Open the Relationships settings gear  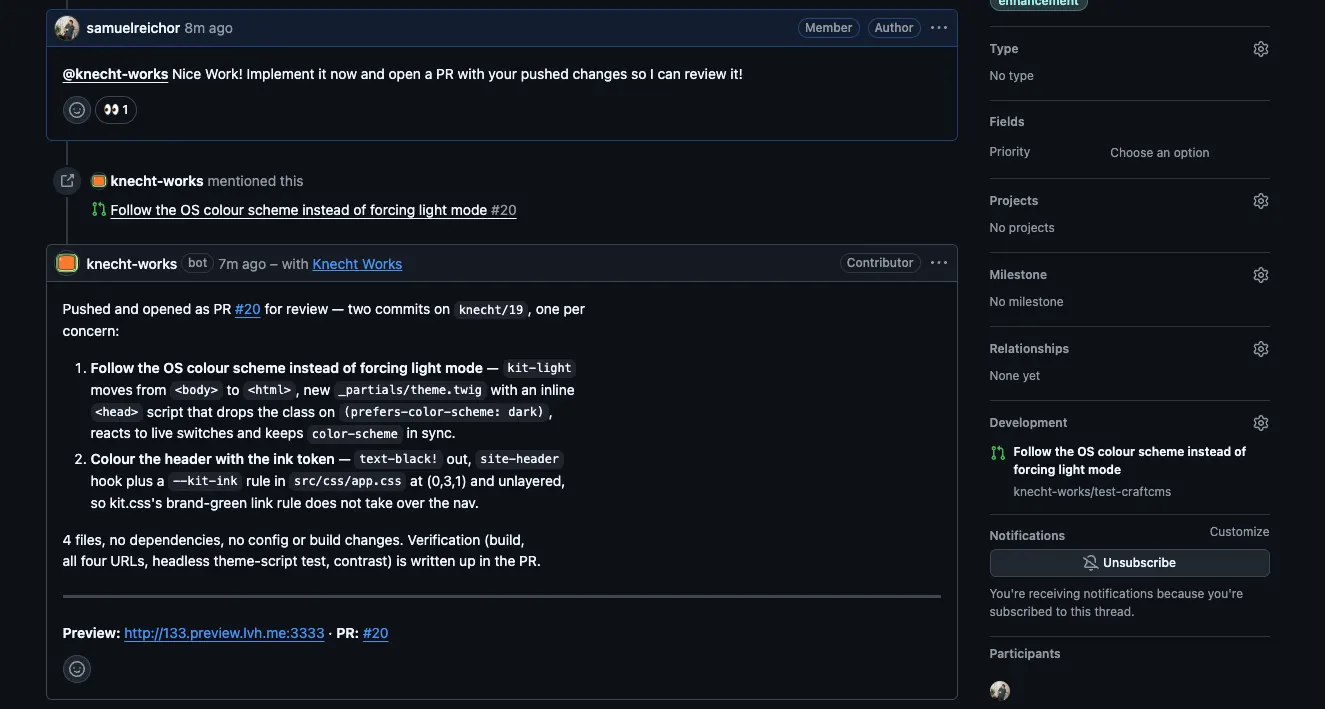pyautogui.click(x=1261, y=349)
